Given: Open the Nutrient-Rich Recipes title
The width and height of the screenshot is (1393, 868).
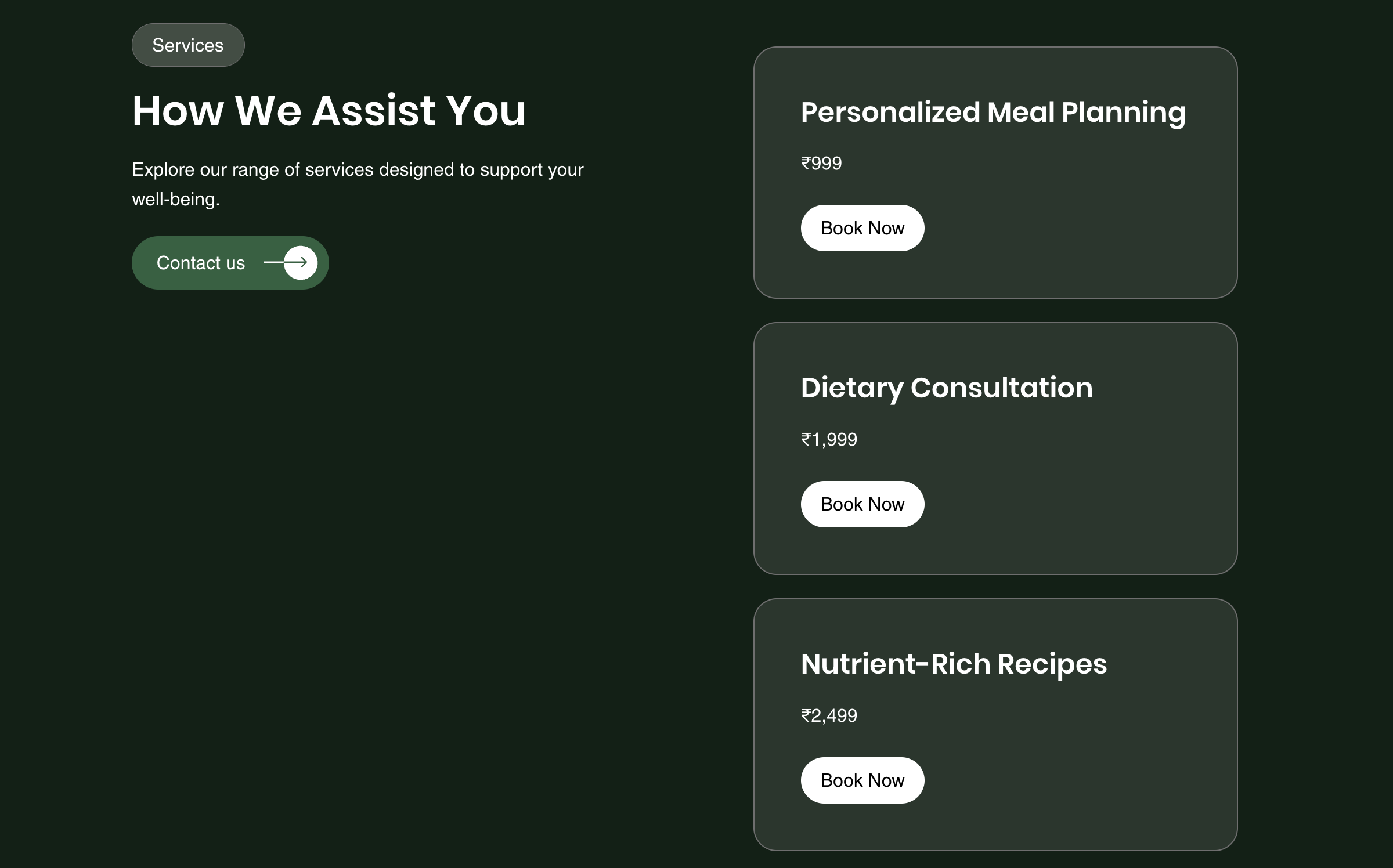Looking at the screenshot, I should [x=954, y=664].
